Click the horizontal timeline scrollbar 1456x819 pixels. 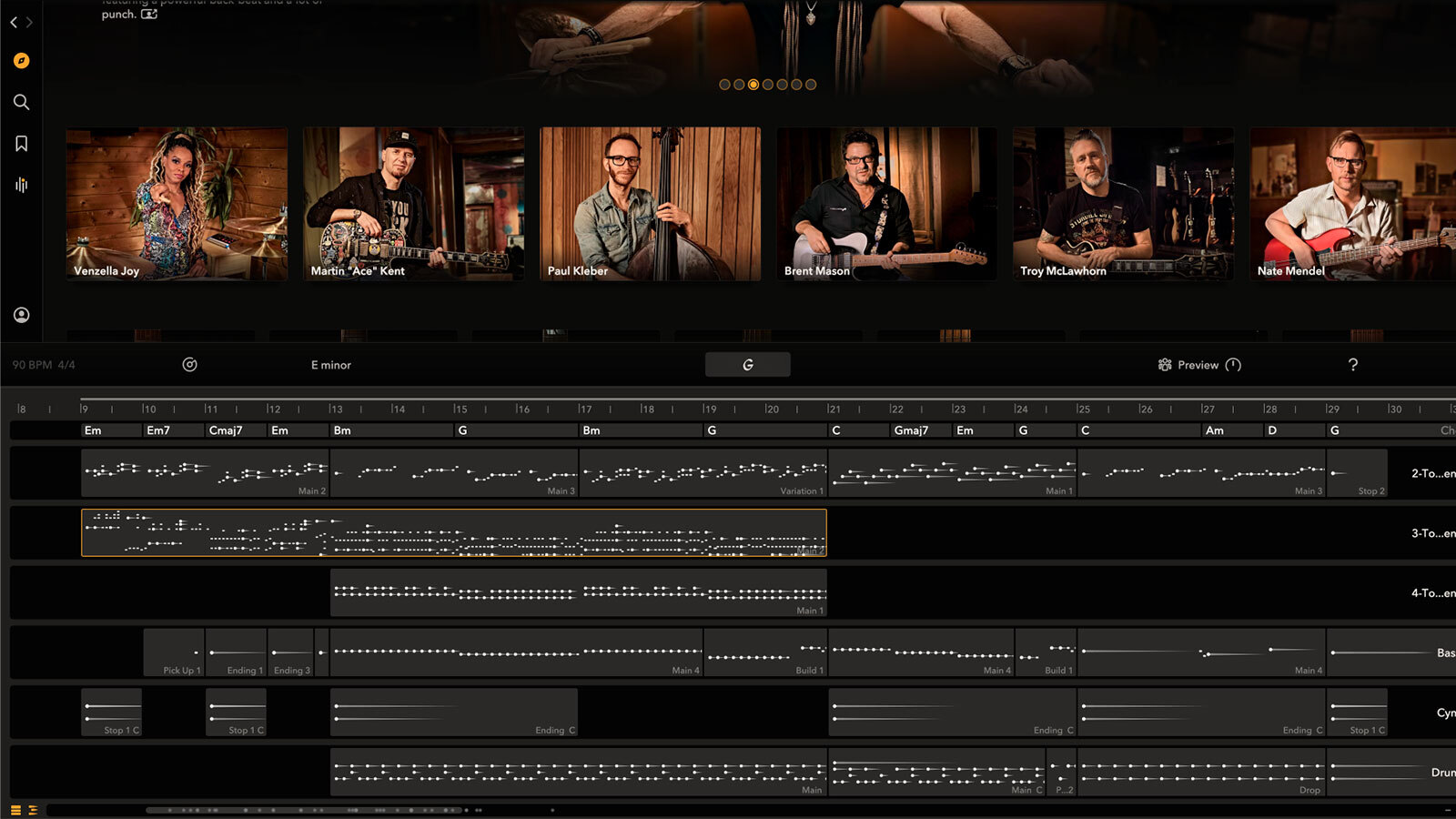(x=305, y=810)
